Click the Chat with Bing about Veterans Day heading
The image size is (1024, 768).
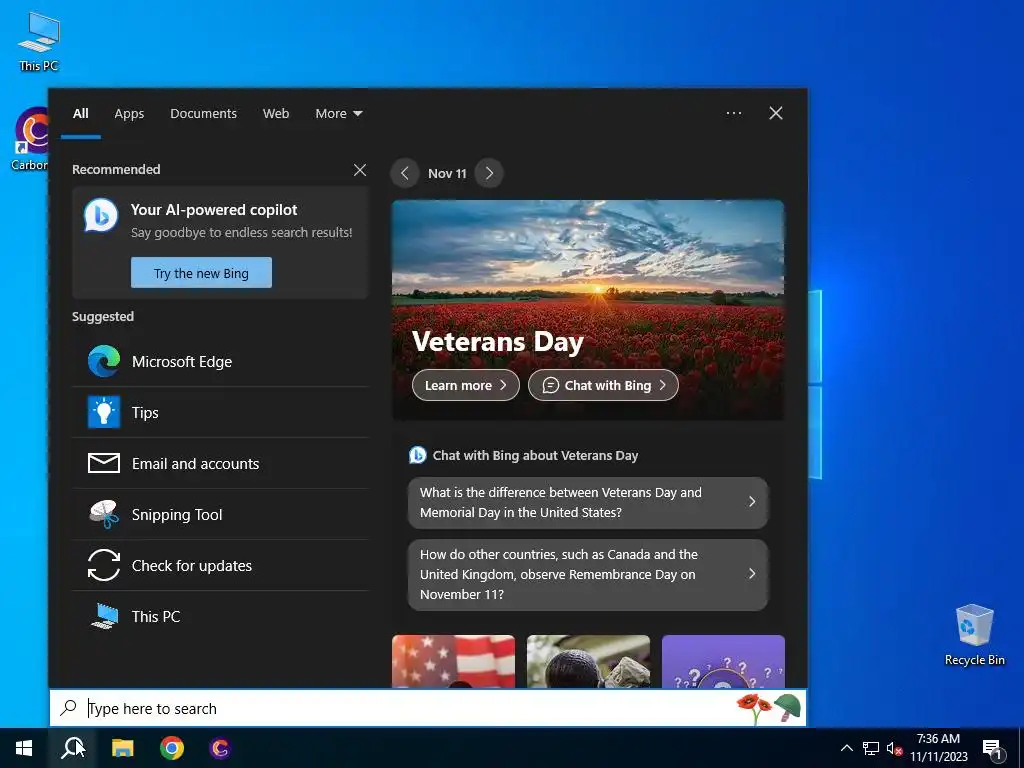(536, 455)
